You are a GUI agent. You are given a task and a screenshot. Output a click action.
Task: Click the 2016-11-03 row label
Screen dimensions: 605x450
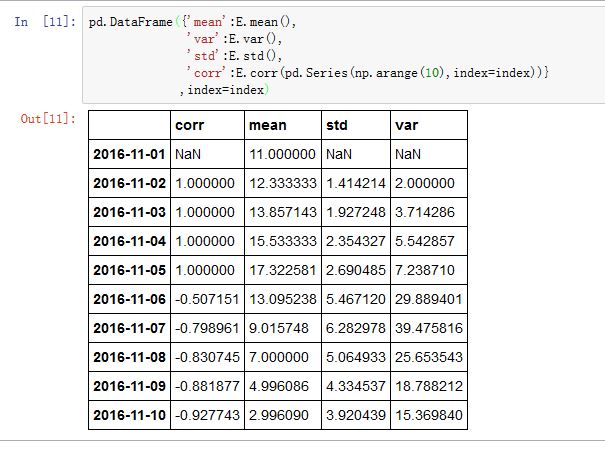click(130, 213)
